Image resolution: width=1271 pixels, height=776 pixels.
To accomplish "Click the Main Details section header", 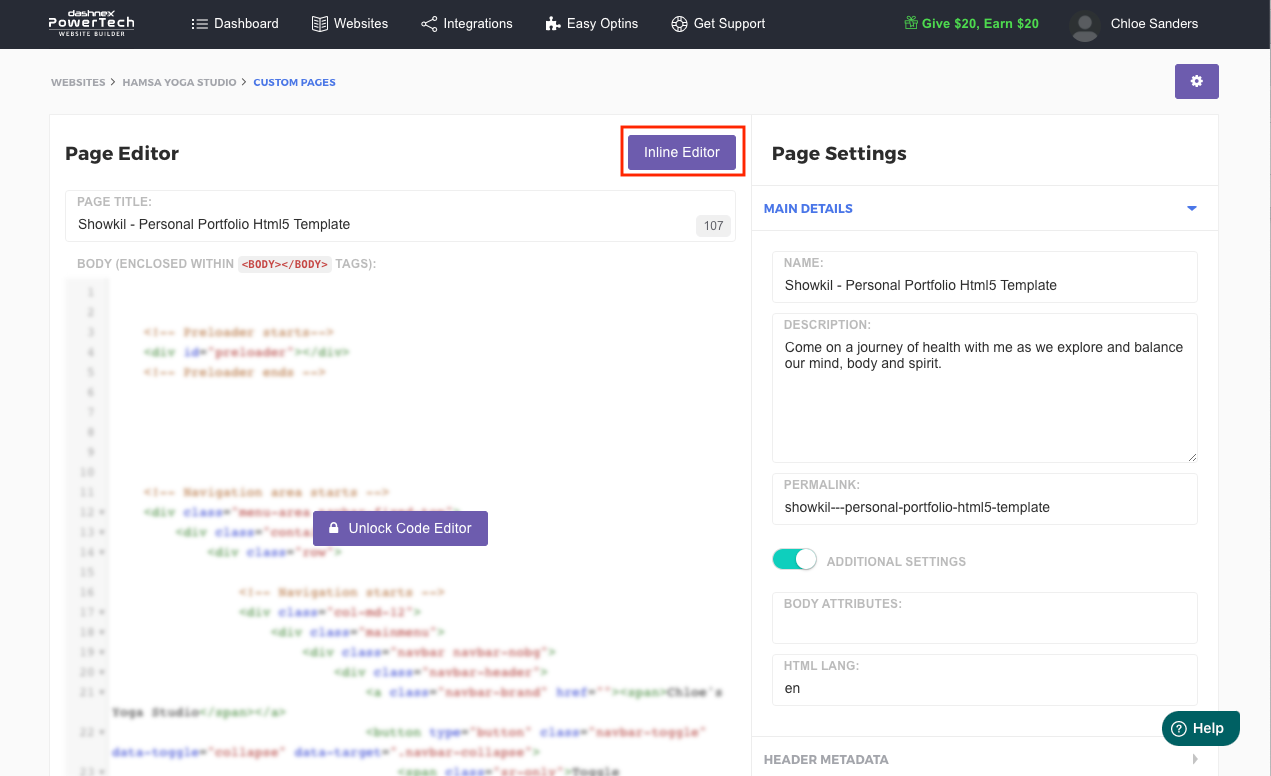I will (984, 208).
